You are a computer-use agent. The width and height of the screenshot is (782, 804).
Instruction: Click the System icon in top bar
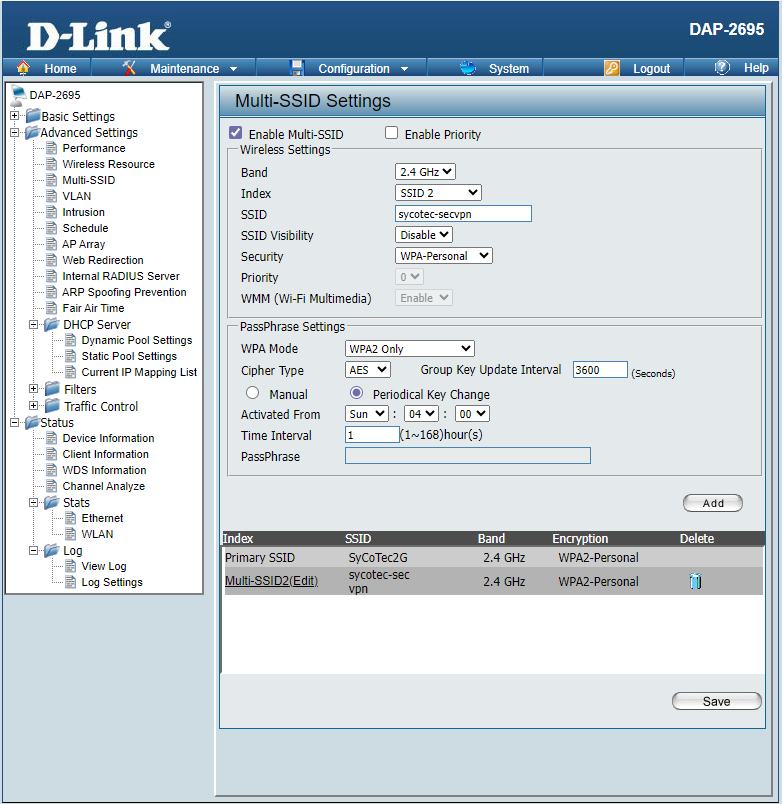467,68
